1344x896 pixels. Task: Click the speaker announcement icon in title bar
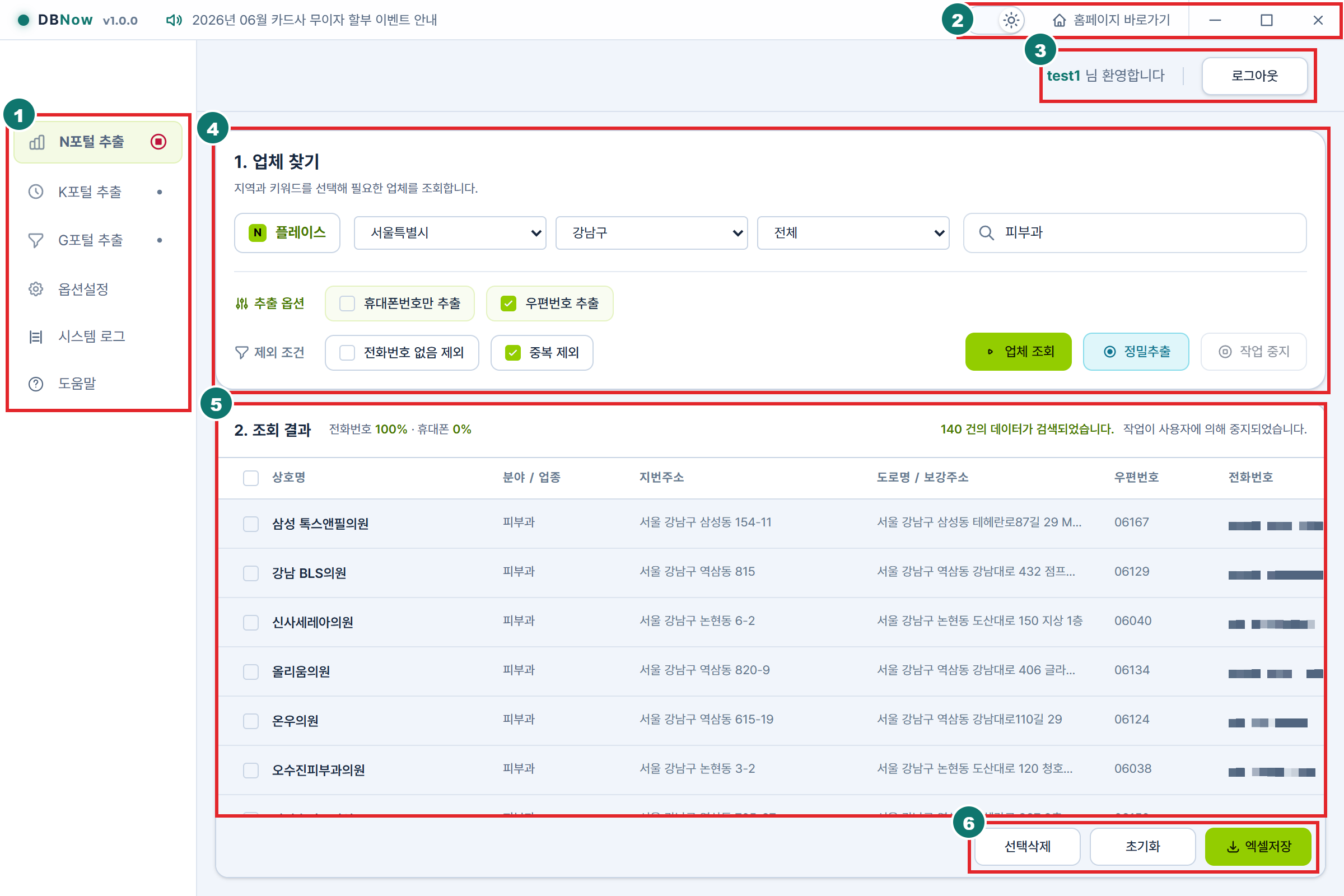pyautogui.click(x=174, y=20)
